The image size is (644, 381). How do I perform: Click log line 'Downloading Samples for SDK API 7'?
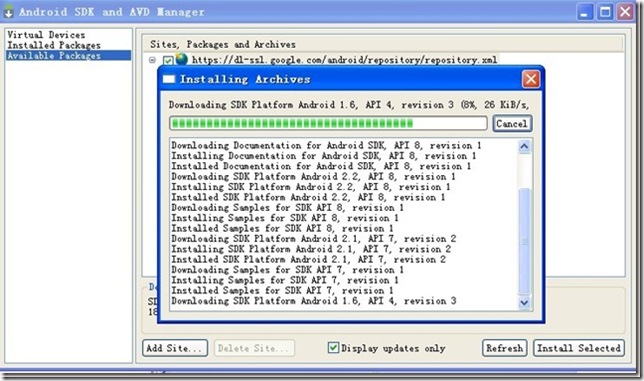click(x=288, y=270)
